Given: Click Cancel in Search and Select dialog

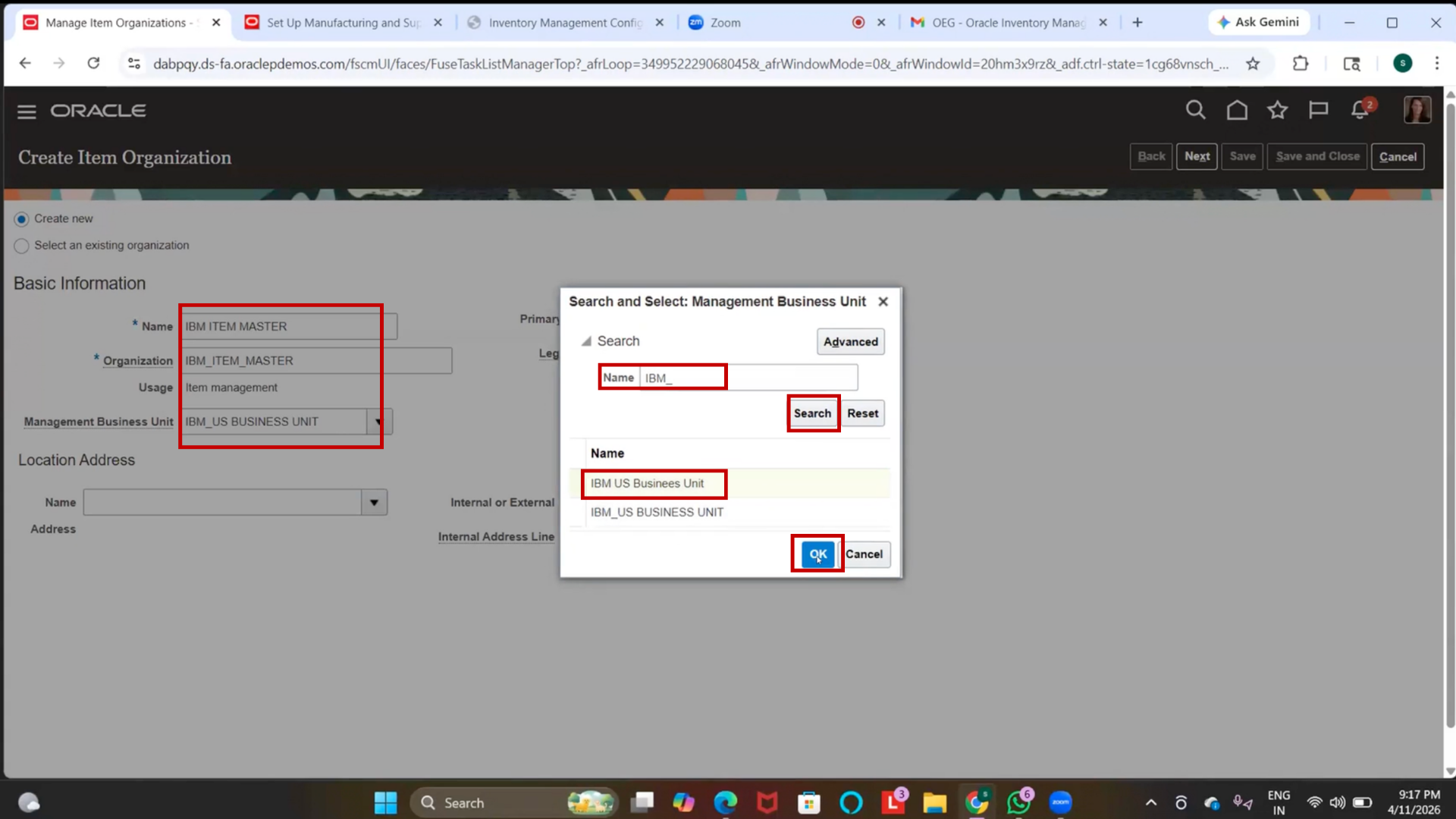Looking at the screenshot, I should point(864,554).
